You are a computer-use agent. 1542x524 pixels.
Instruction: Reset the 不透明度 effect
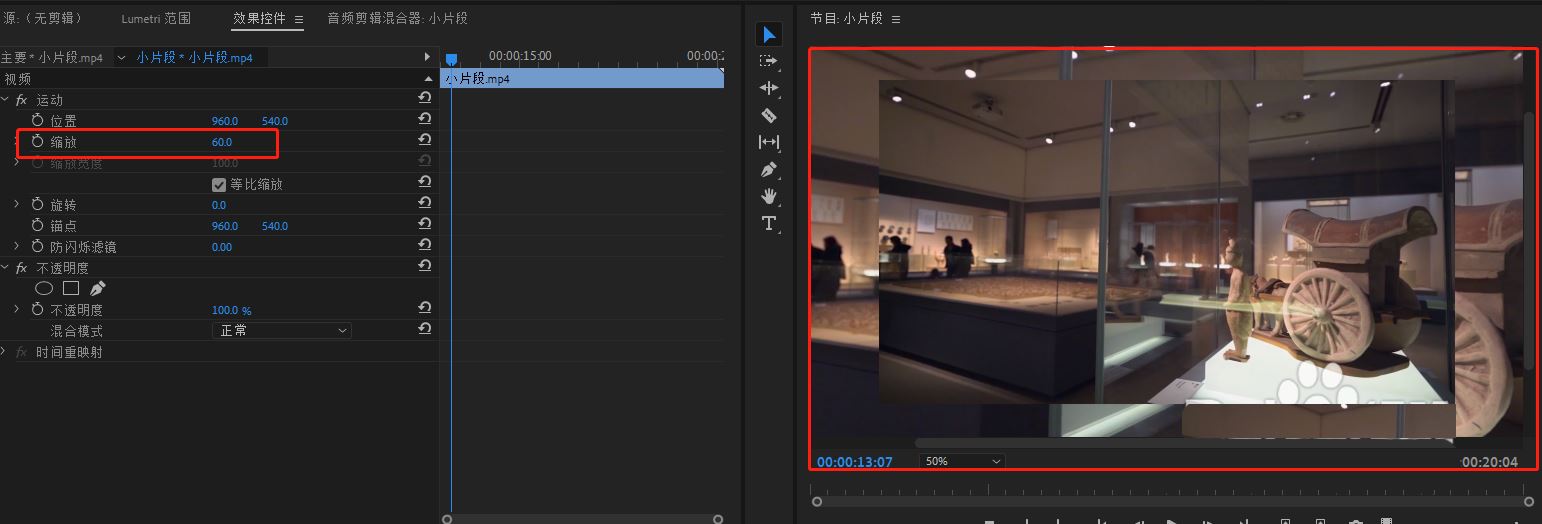tap(425, 267)
